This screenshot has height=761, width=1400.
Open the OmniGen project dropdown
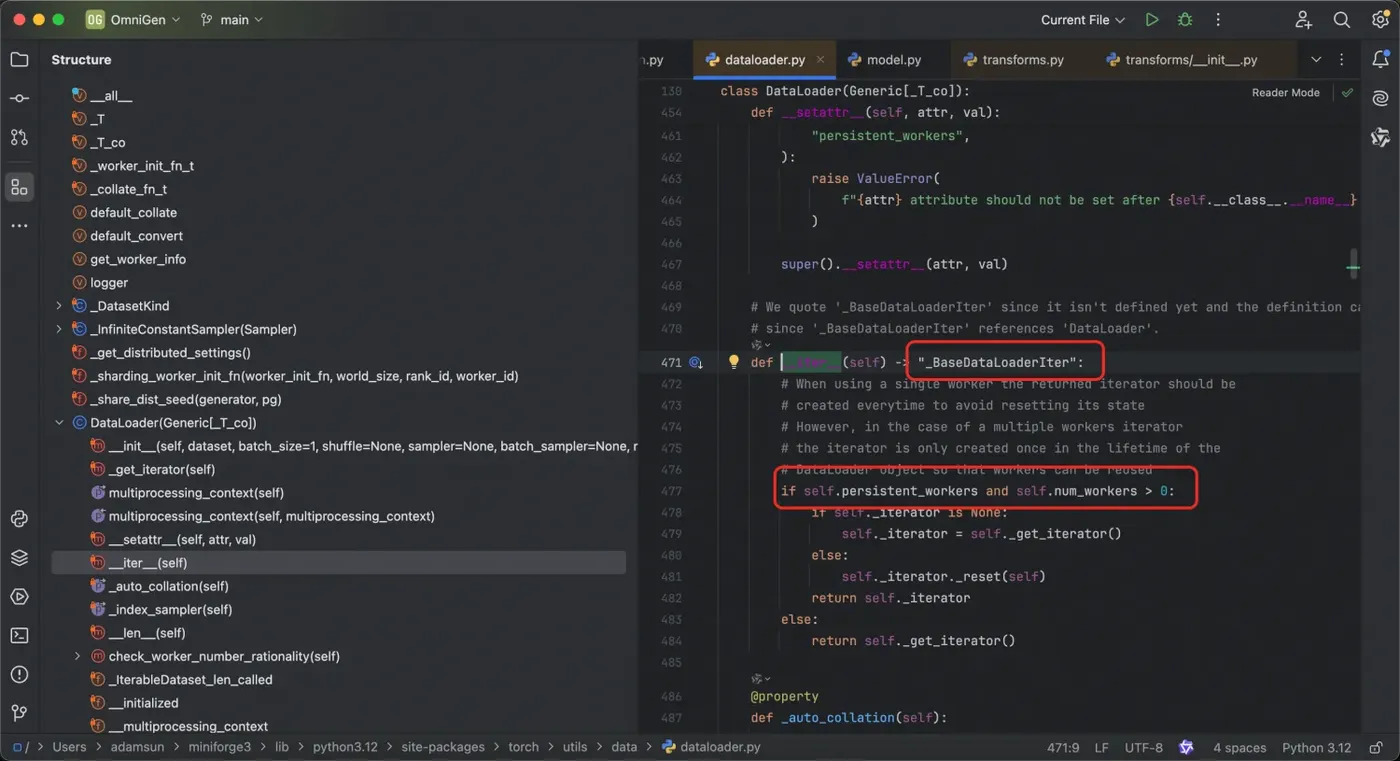[133, 20]
